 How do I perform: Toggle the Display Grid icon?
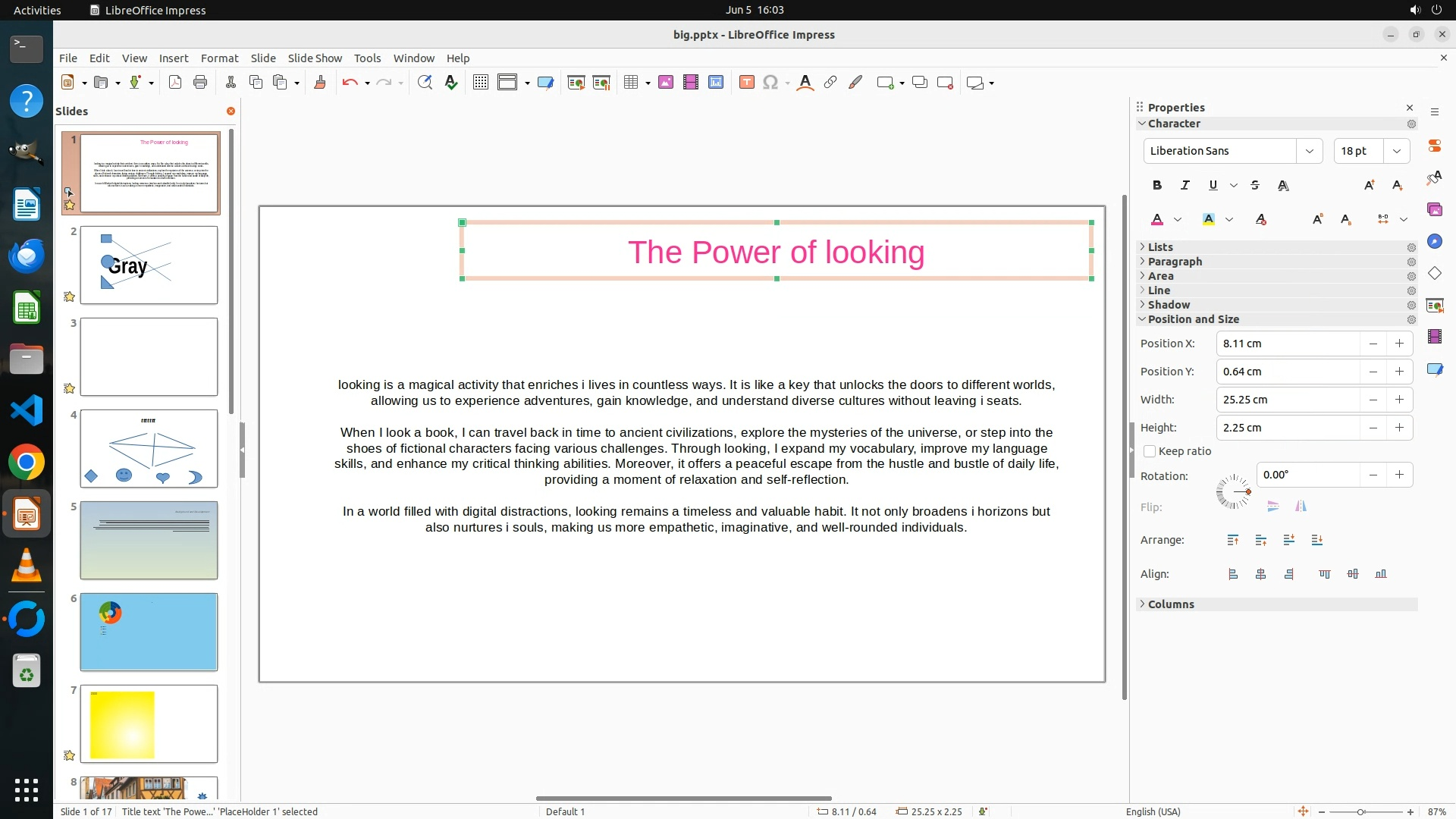pos(480,83)
